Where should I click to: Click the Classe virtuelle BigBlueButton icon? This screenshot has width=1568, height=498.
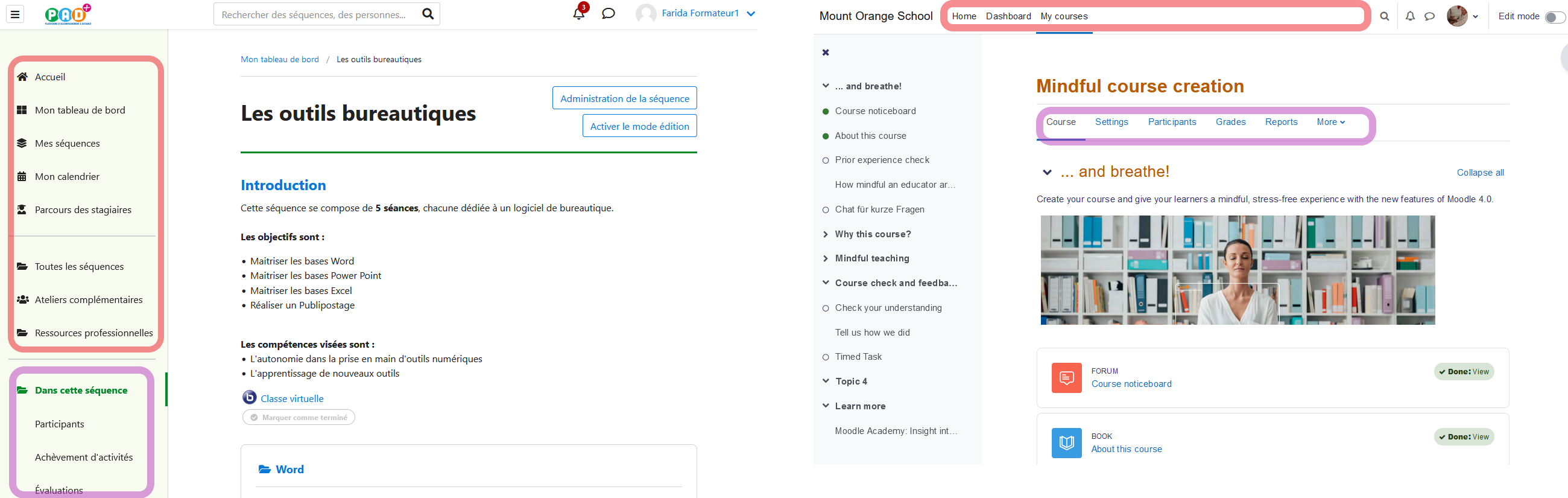click(x=250, y=397)
